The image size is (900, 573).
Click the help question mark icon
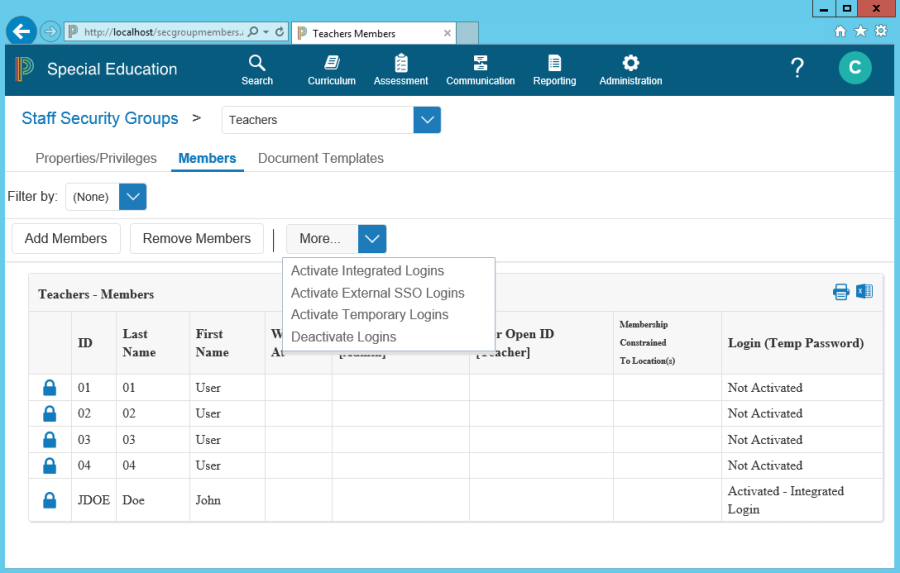797,68
